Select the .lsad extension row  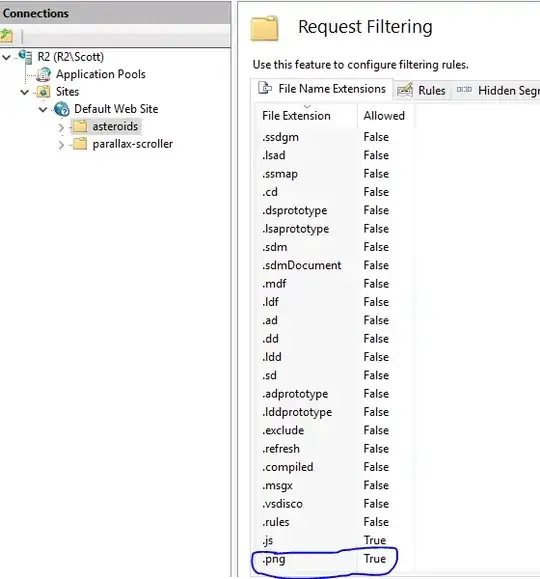pyautogui.click(x=334, y=155)
